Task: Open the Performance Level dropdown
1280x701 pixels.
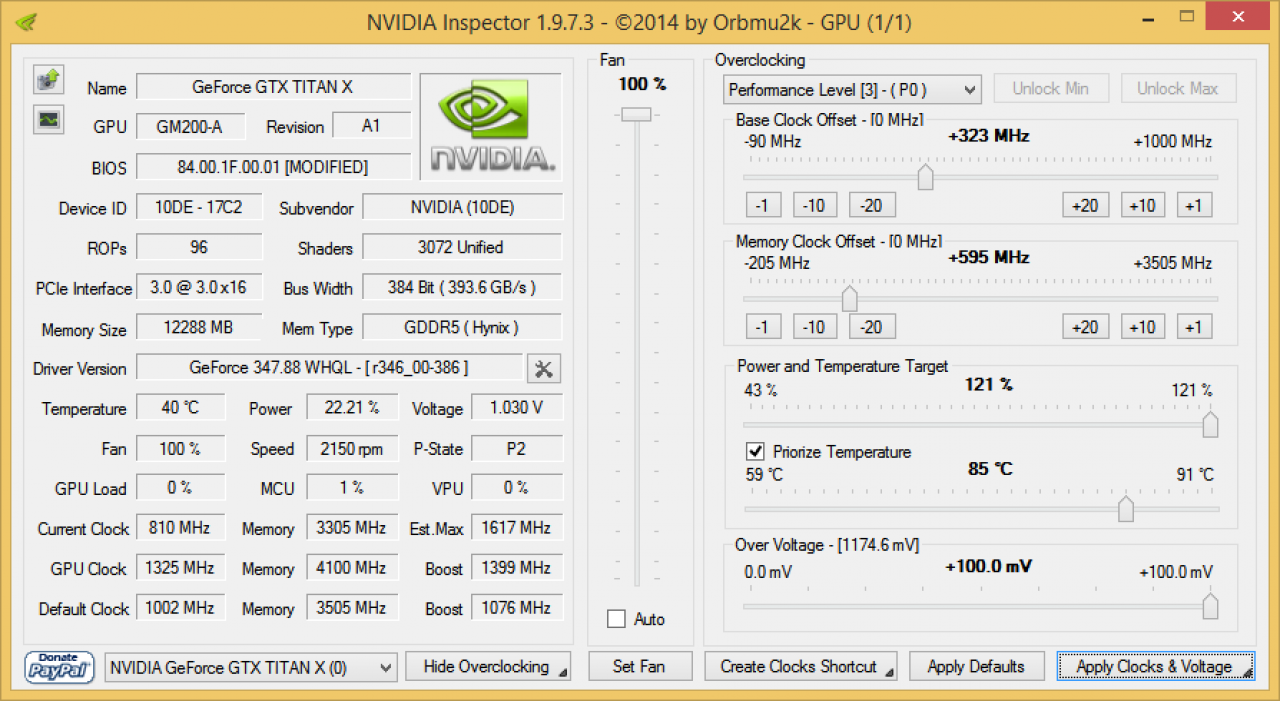Action: coord(852,89)
